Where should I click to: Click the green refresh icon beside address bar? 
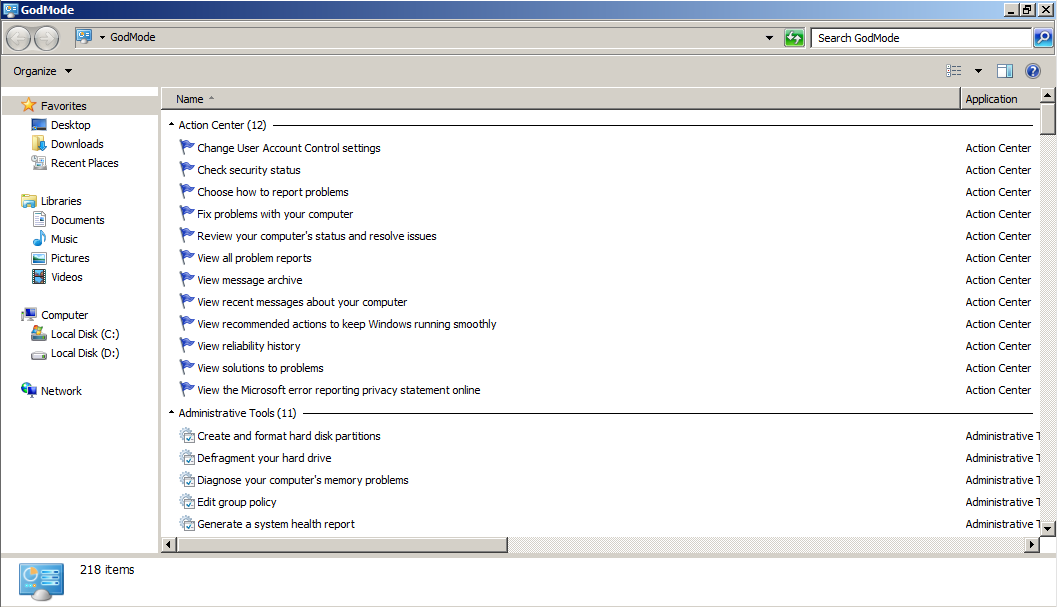click(794, 38)
